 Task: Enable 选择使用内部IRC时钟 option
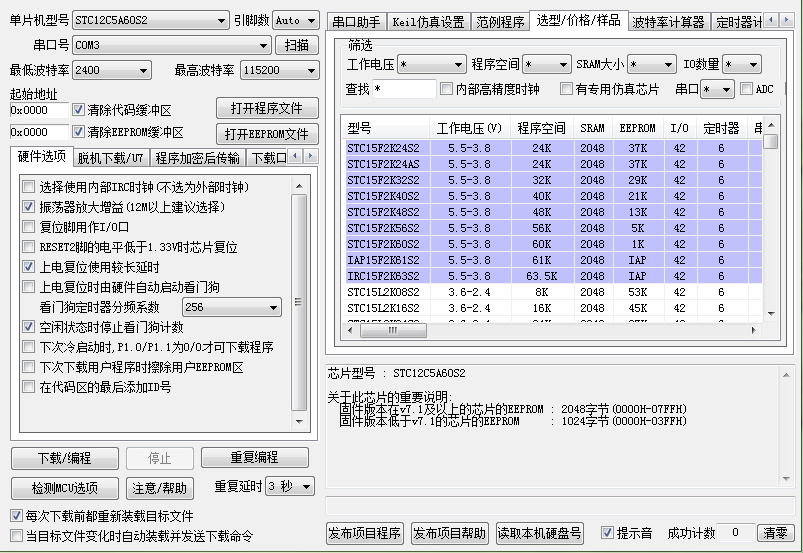pos(29,186)
